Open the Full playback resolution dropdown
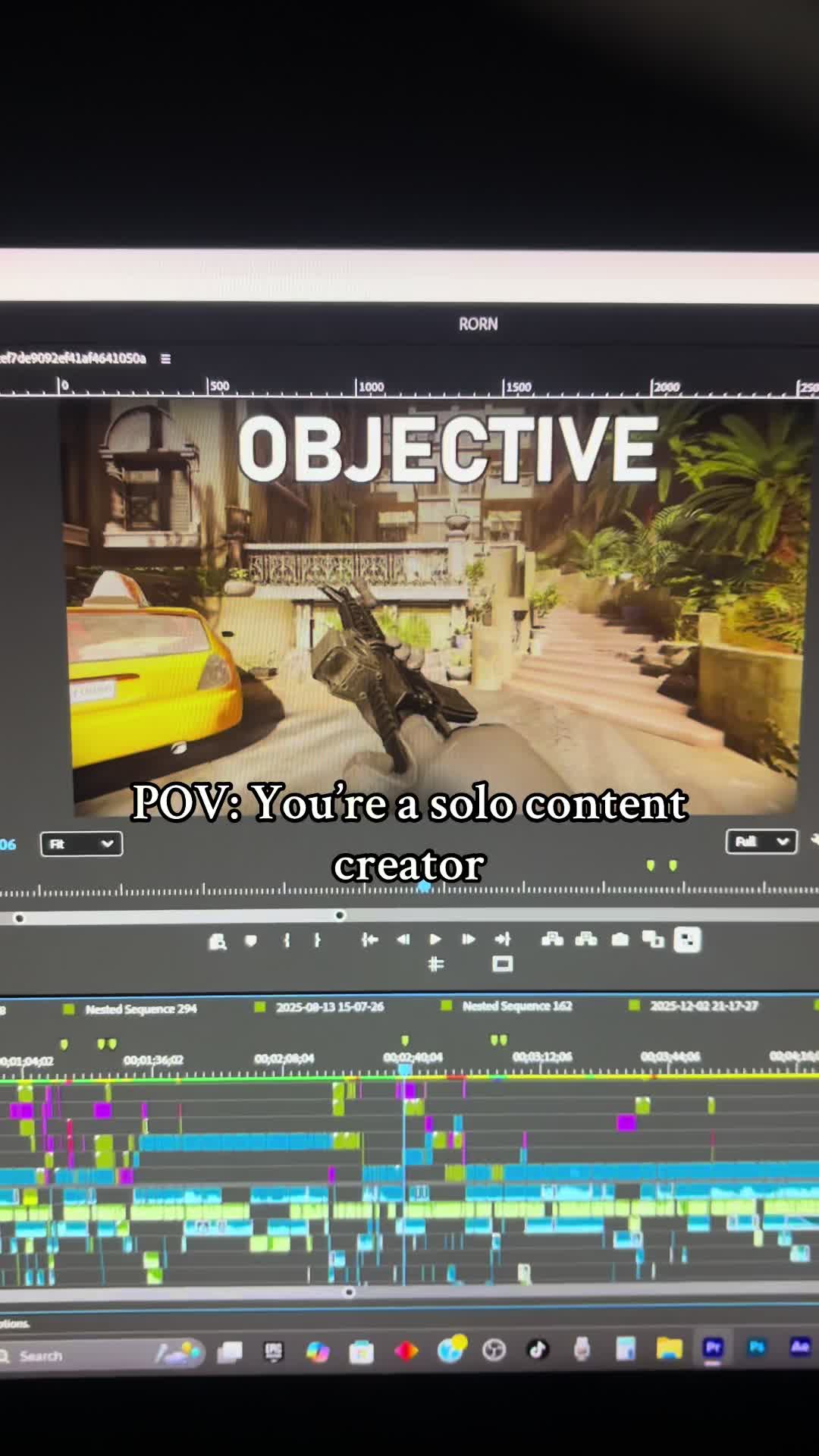This screenshot has height=1456, width=819. point(761,841)
